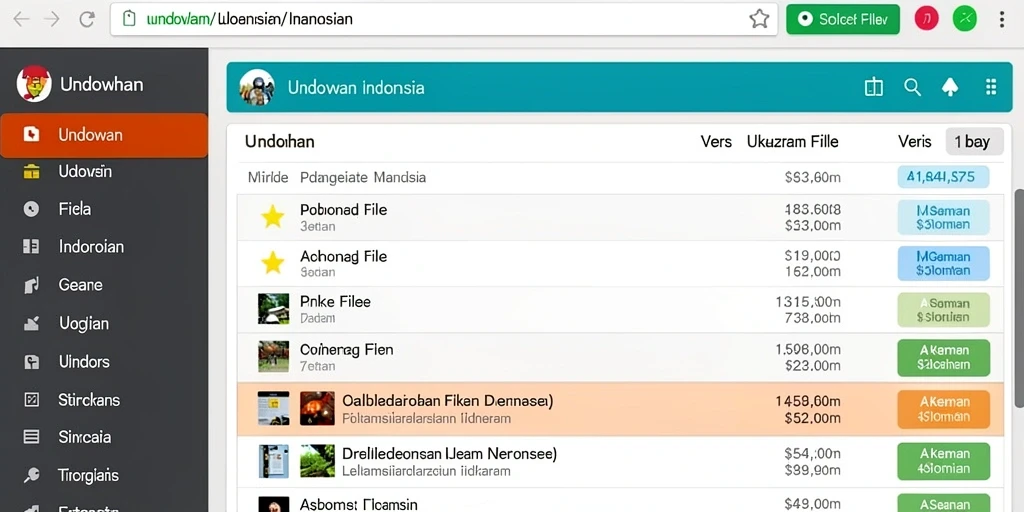Viewport: 1024px width, 512px height.
Task: Toggle the star on Achonag File
Action: click(x=272, y=263)
